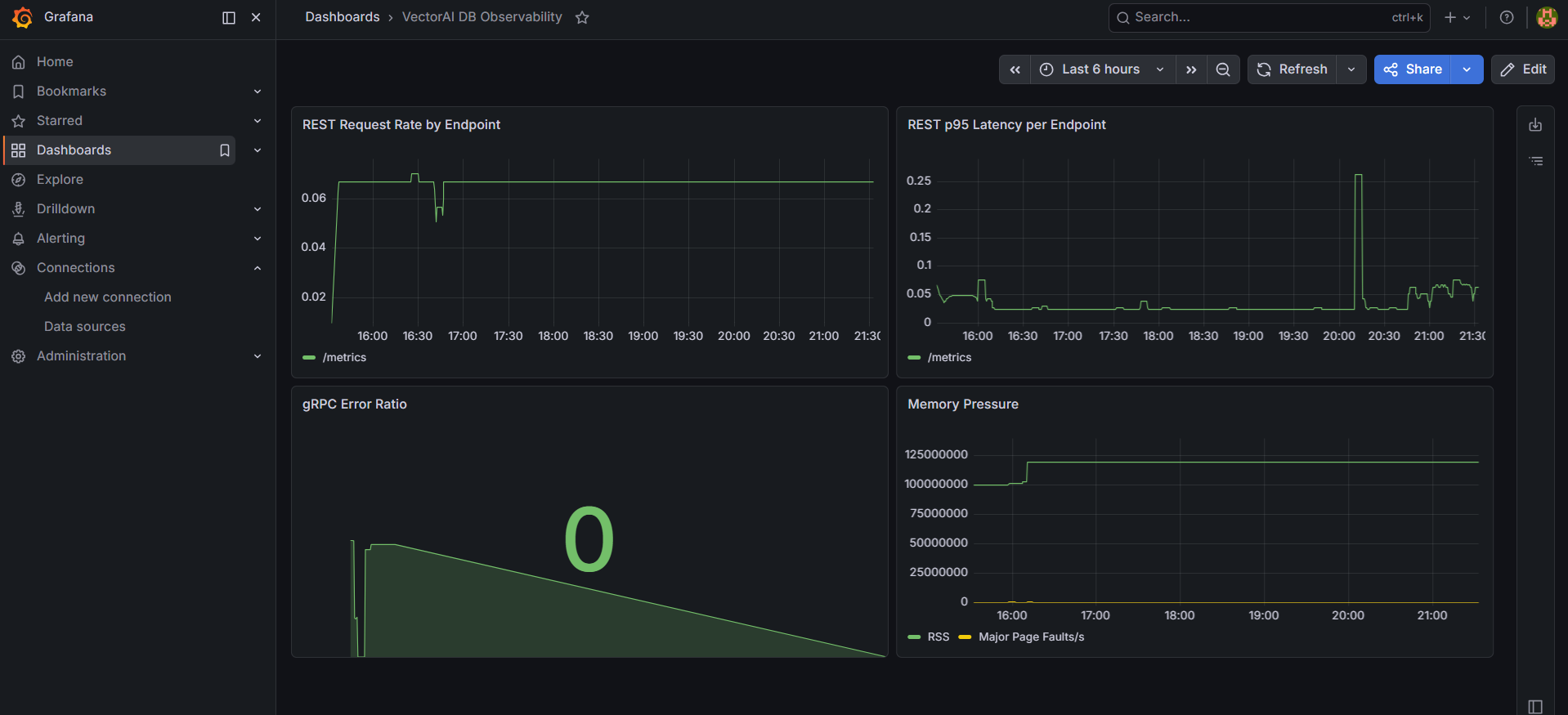Open Alerting in the sidebar
The image size is (1568, 715).
point(60,239)
